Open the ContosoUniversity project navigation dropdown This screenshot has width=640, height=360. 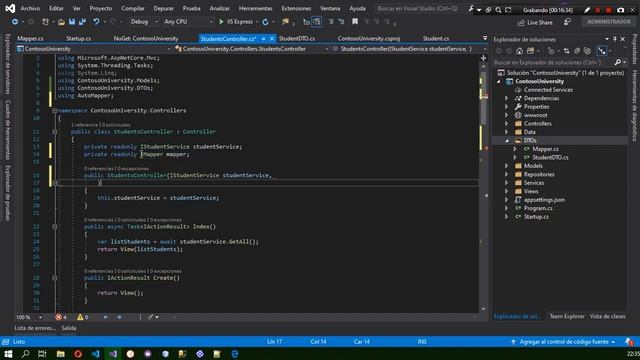(x=93, y=49)
